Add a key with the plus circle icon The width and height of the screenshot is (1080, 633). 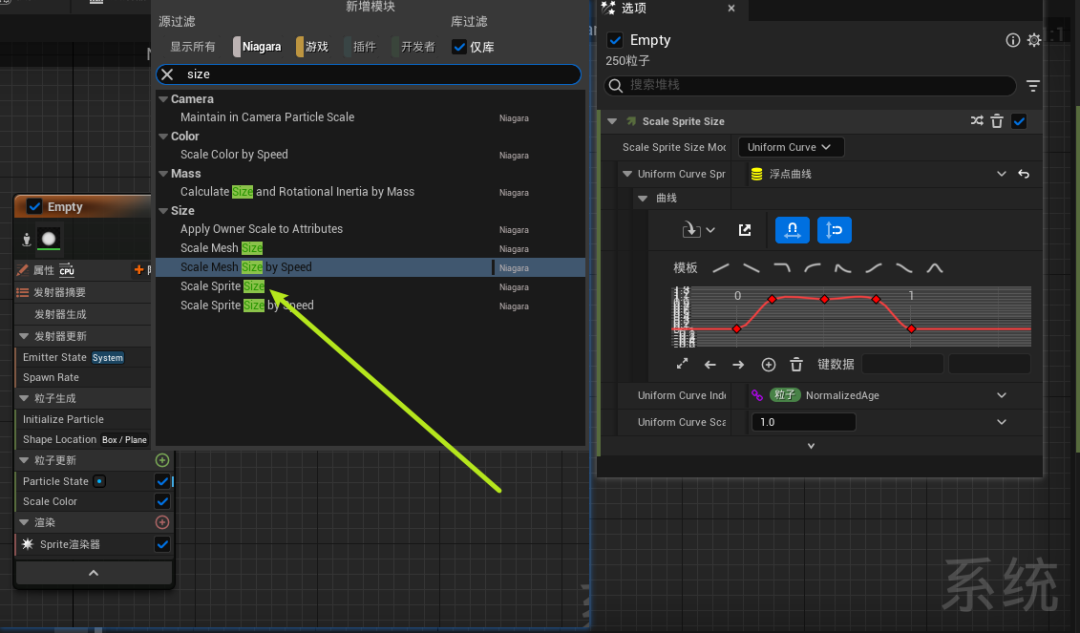coord(769,364)
